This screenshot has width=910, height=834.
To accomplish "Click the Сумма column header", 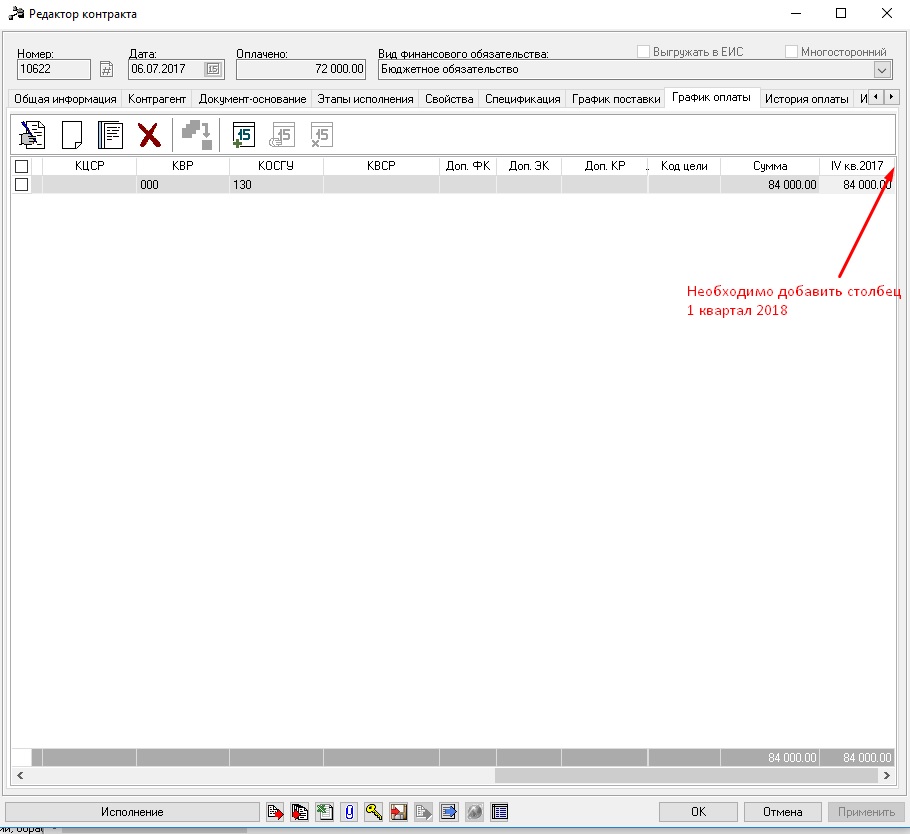I will [770, 166].
